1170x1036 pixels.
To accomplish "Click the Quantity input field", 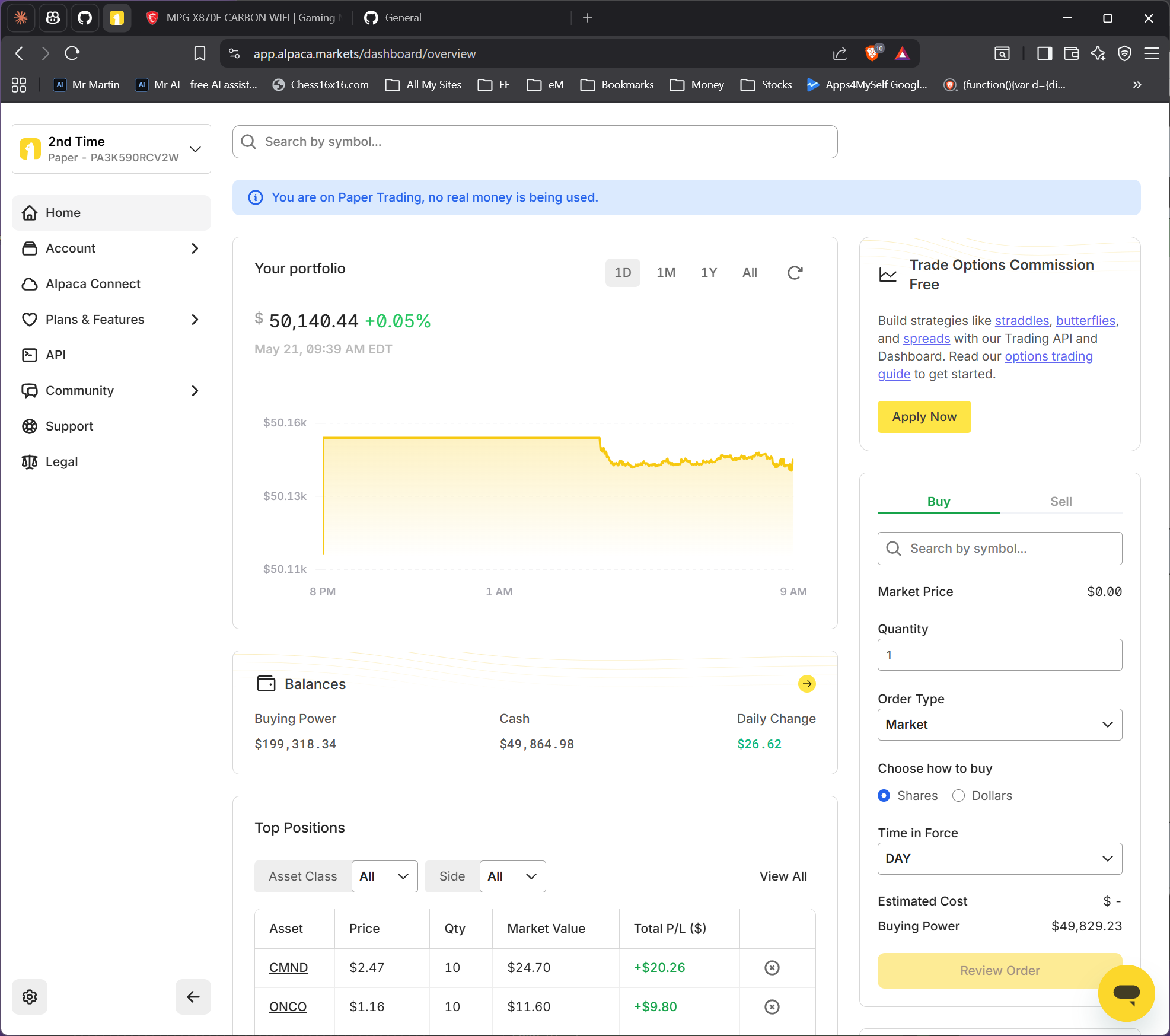I will pos(999,655).
